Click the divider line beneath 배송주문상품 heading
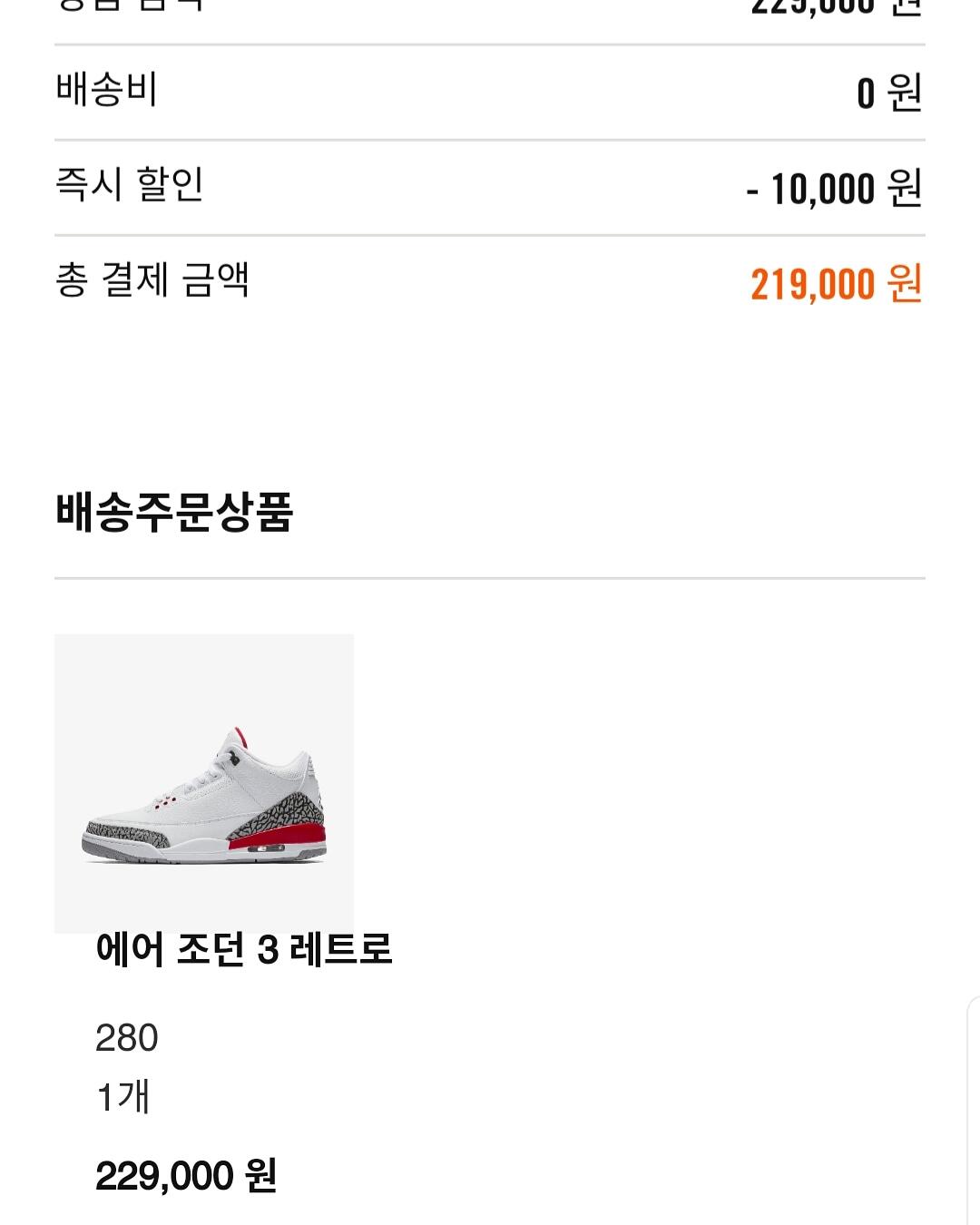Viewport: 980px width, 1225px height. coord(490,578)
